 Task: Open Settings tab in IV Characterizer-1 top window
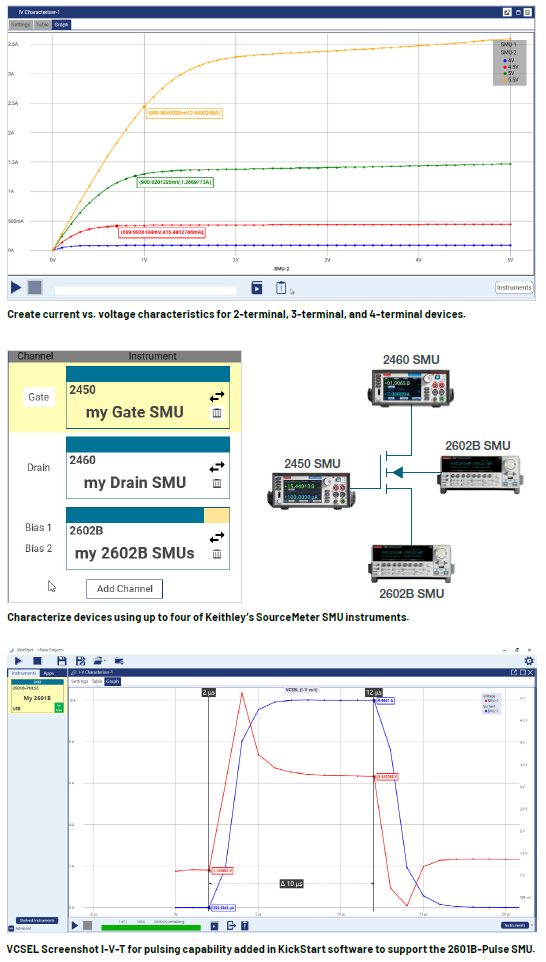point(21,25)
